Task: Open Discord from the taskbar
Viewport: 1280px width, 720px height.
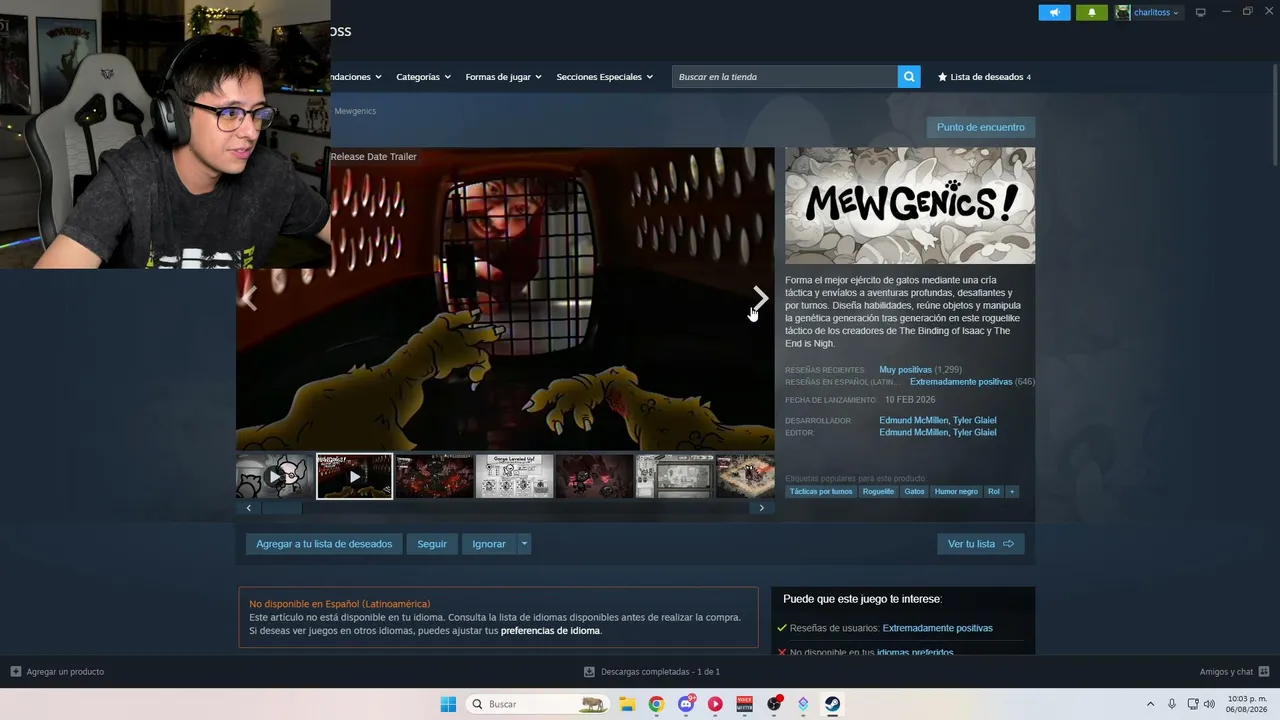Action: tap(686, 704)
